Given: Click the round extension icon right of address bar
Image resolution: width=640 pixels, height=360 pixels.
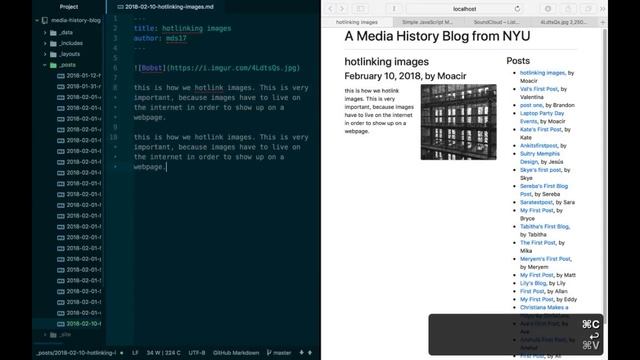Looking at the screenshot, I should [548, 9].
